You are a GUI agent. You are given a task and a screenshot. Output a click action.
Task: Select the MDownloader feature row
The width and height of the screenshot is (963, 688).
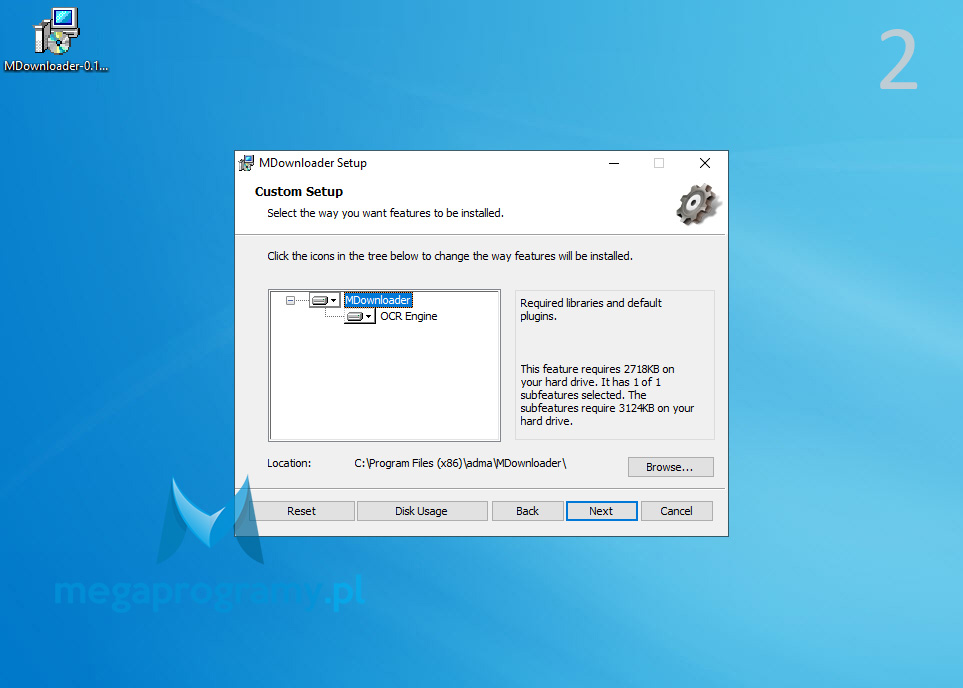coord(378,300)
